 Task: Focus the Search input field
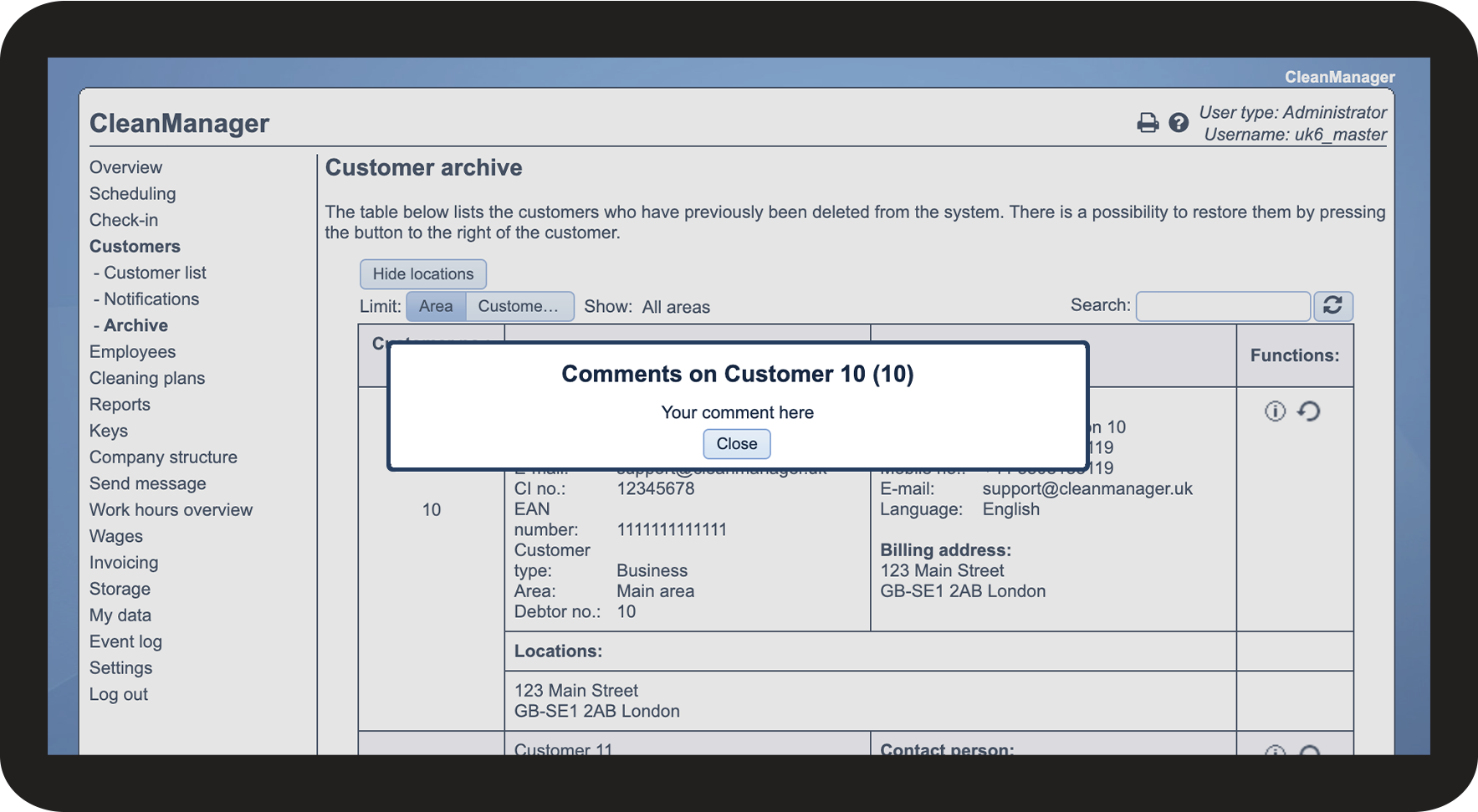1222,306
